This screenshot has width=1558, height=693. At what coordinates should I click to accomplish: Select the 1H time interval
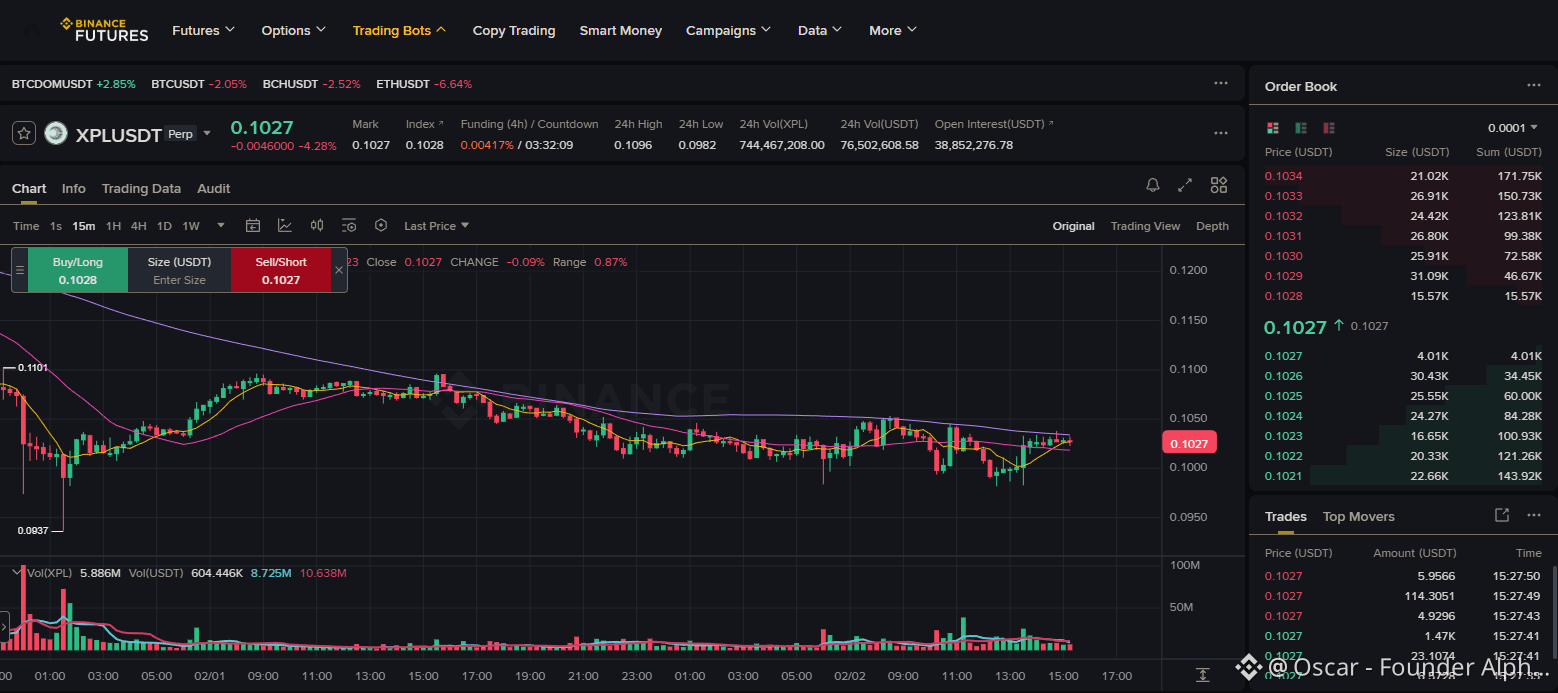pos(113,226)
